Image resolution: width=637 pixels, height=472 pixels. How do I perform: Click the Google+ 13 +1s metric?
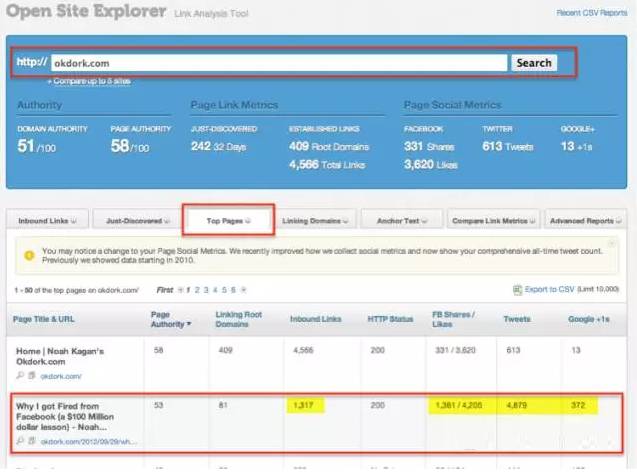click(576, 147)
